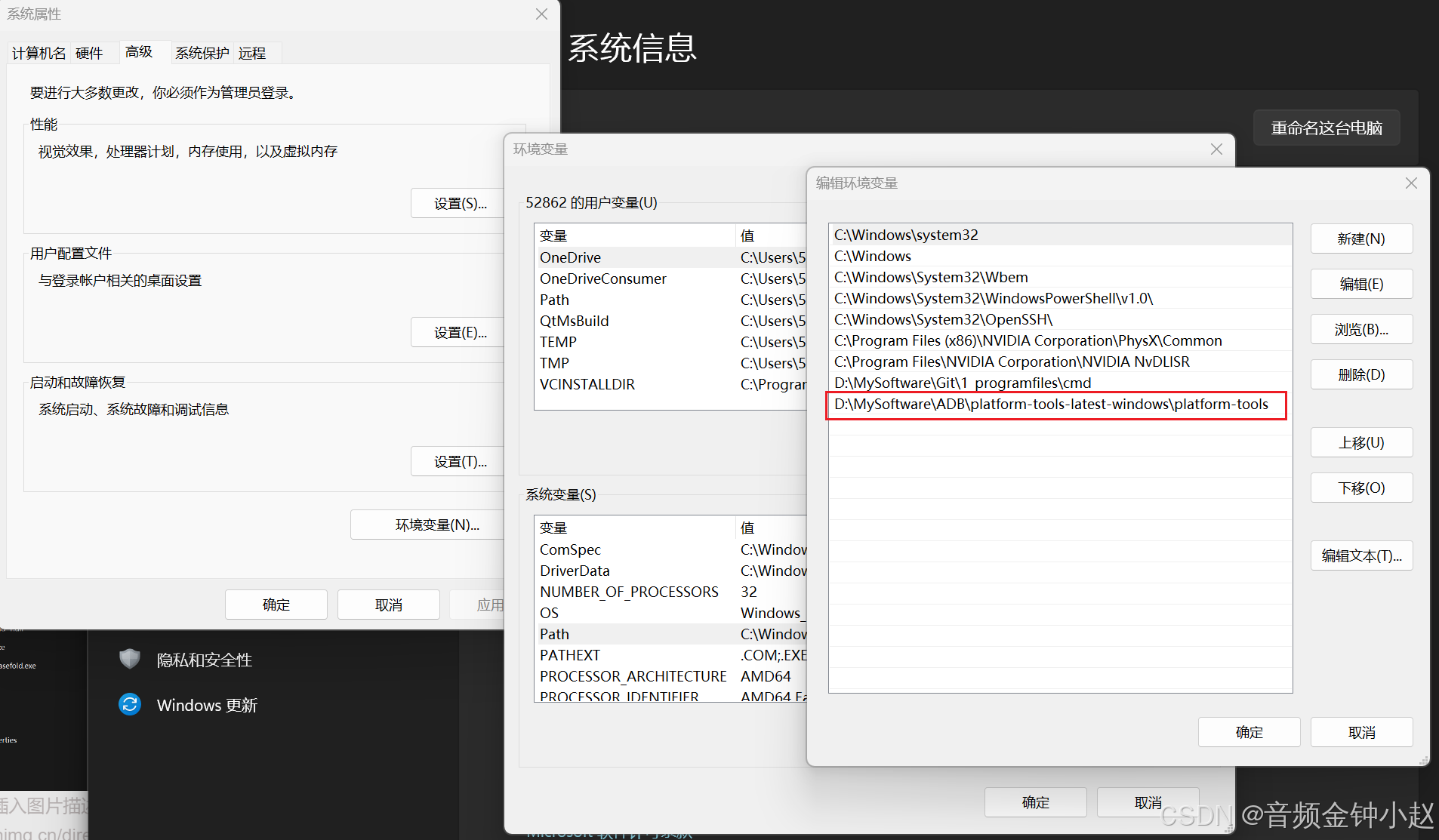
Task: Close the 系统属性 window
Action: [541, 14]
